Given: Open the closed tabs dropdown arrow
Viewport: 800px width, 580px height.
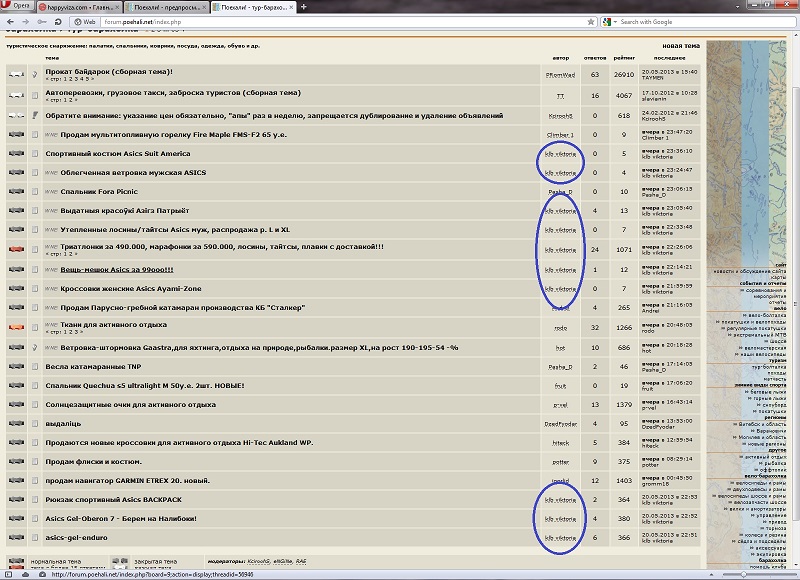Looking at the screenshot, I should [x=738, y=7].
